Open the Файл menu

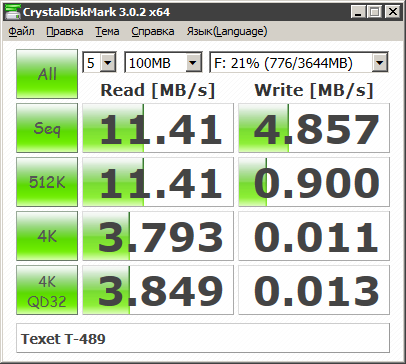pyautogui.click(x=21, y=31)
